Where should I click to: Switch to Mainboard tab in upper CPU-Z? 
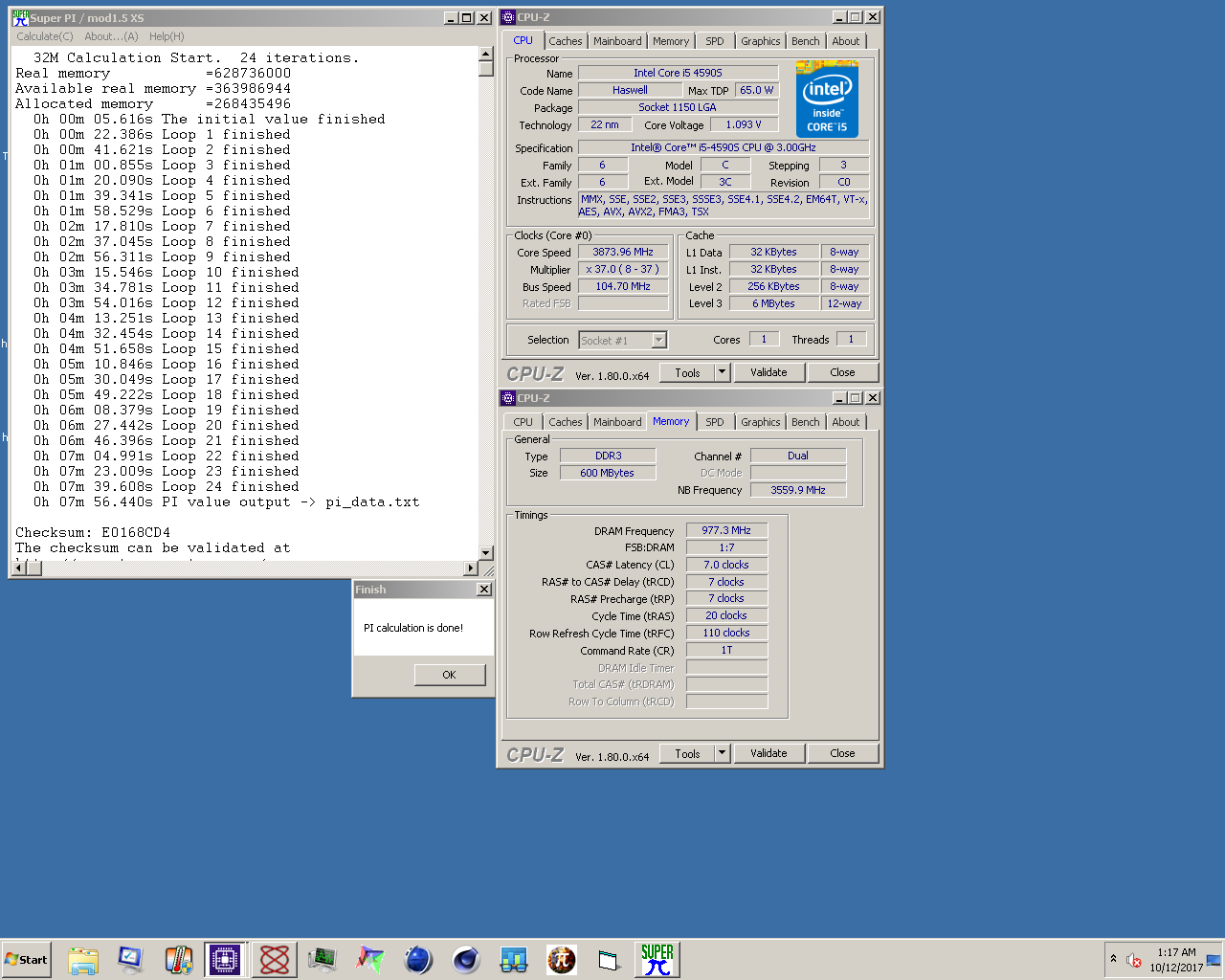coord(617,41)
